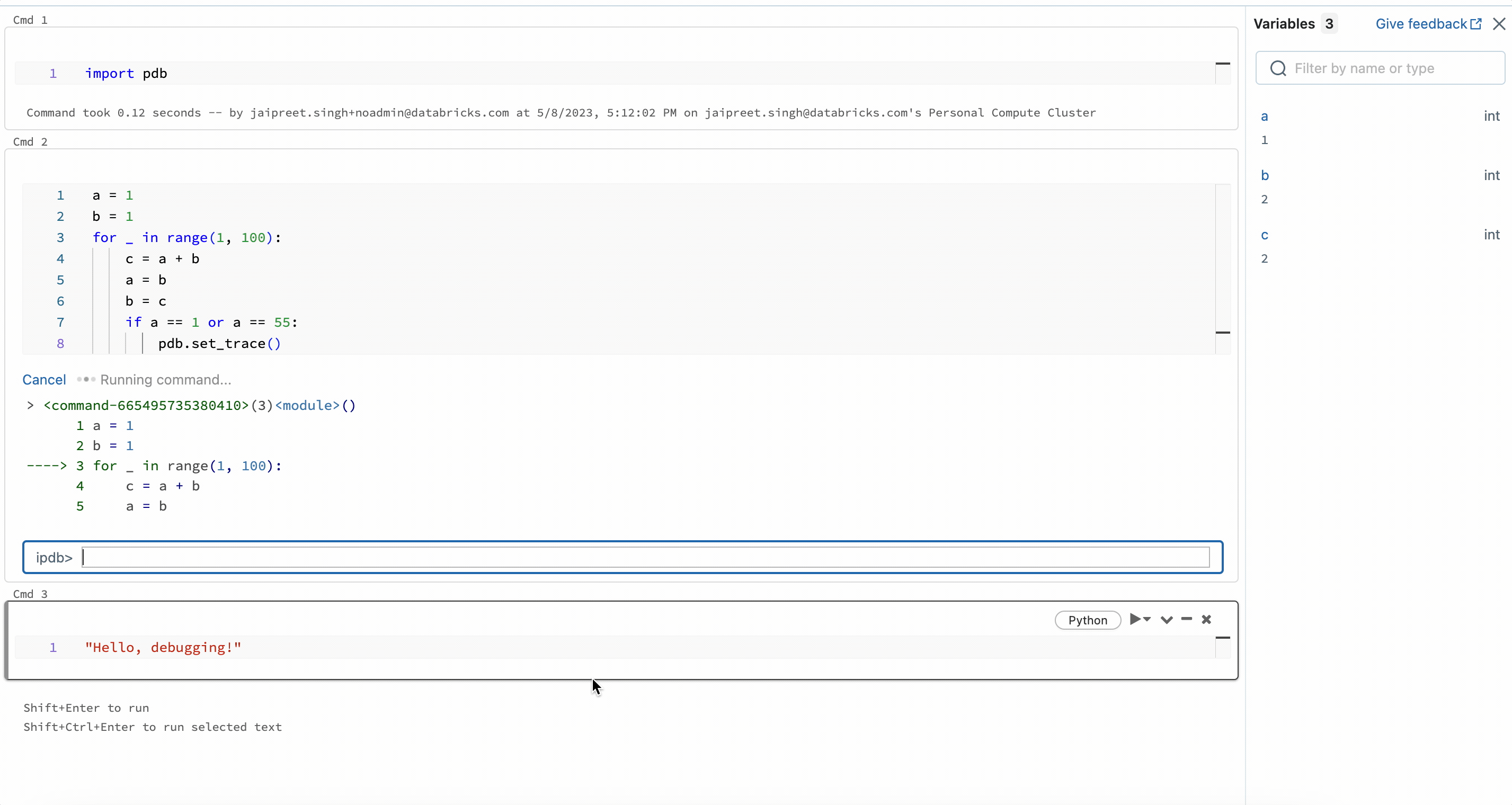The width and height of the screenshot is (1512, 805).
Task: Click the run/play button for Cmd 3
Action: click(x=1135, y=619)
